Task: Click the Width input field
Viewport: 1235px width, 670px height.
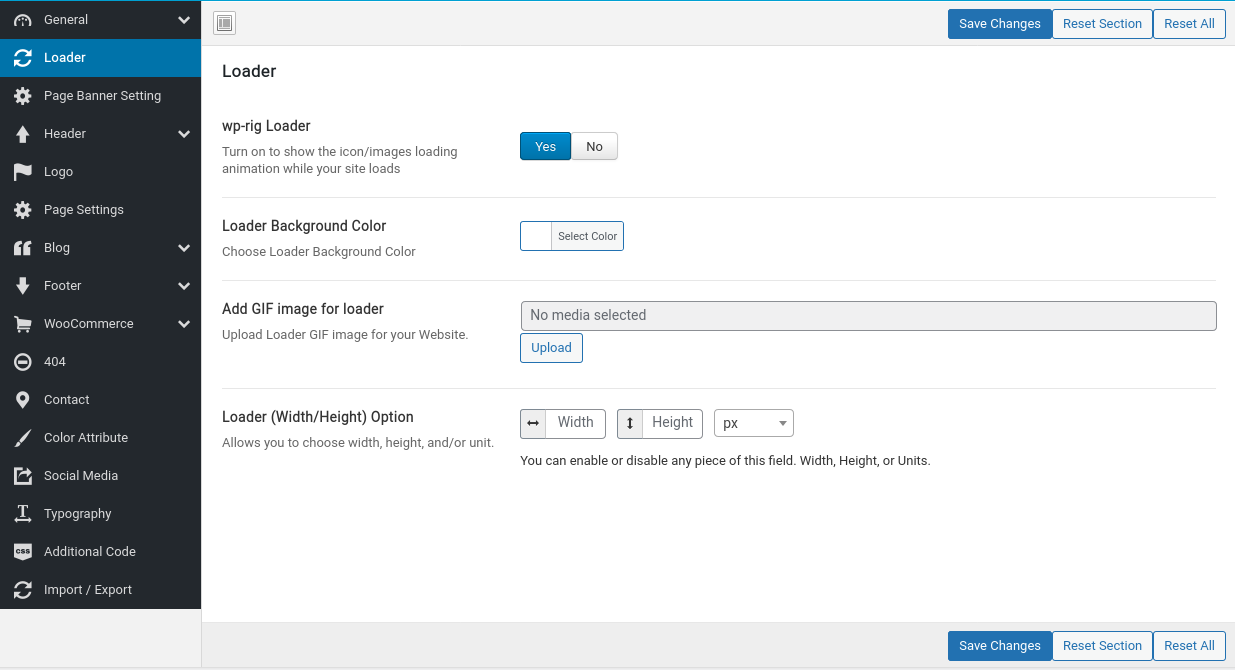Action: 576,423
